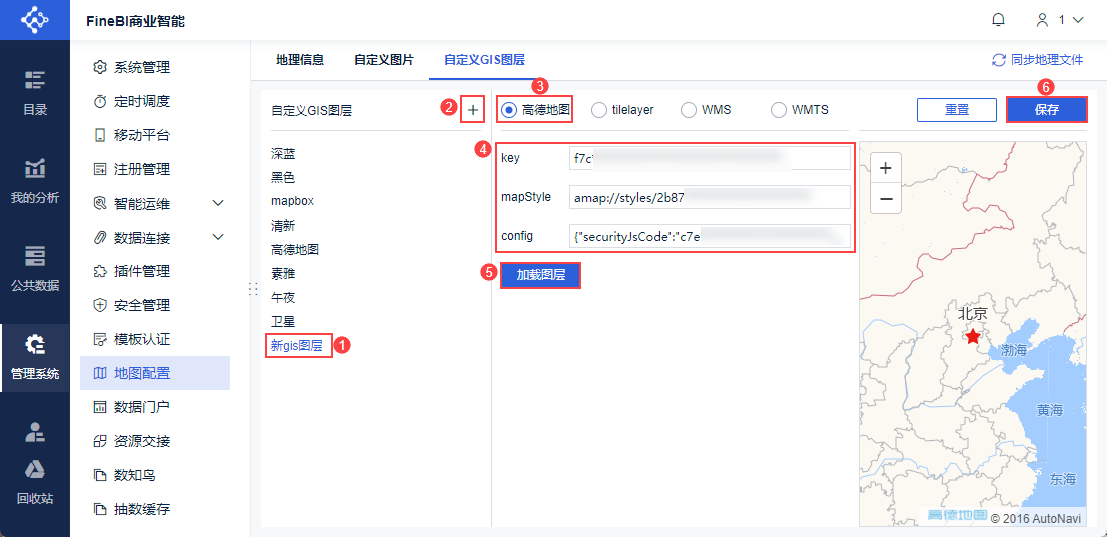Select the 新gis图层 layer
The height and width of the screenshot is (537, 1107).
pos(297,346)
